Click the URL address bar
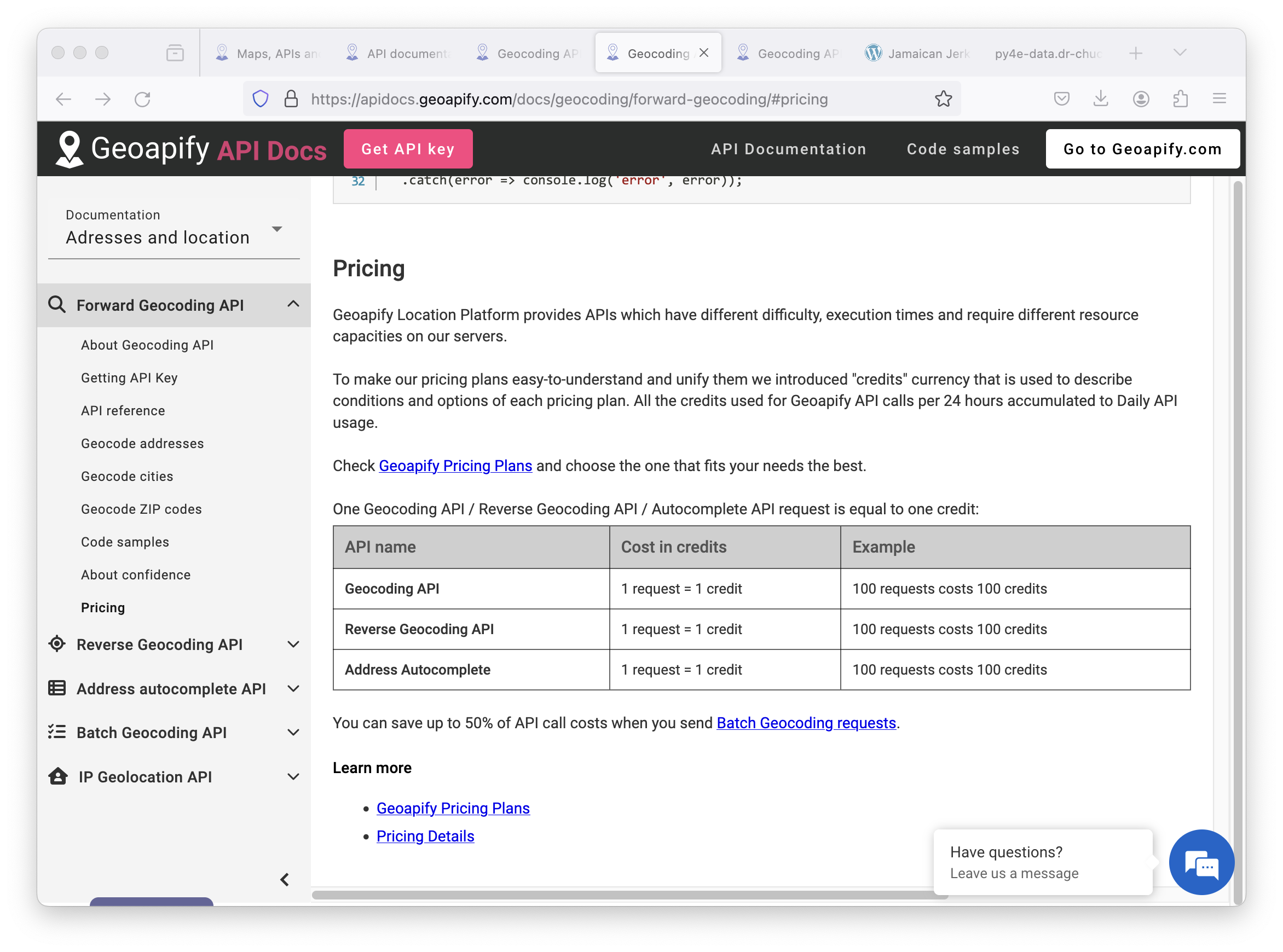This screenshot has width=1283, height=952. pos(602,98)
